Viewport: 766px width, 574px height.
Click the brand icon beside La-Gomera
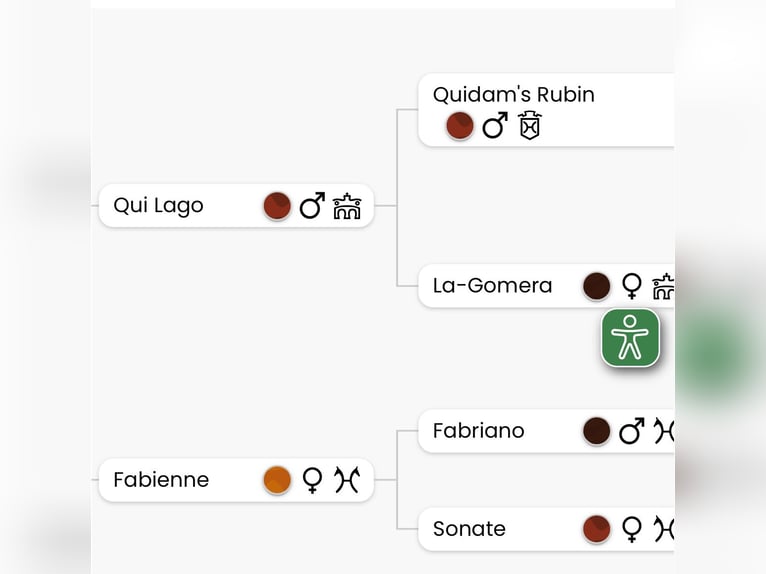[663, 286]
